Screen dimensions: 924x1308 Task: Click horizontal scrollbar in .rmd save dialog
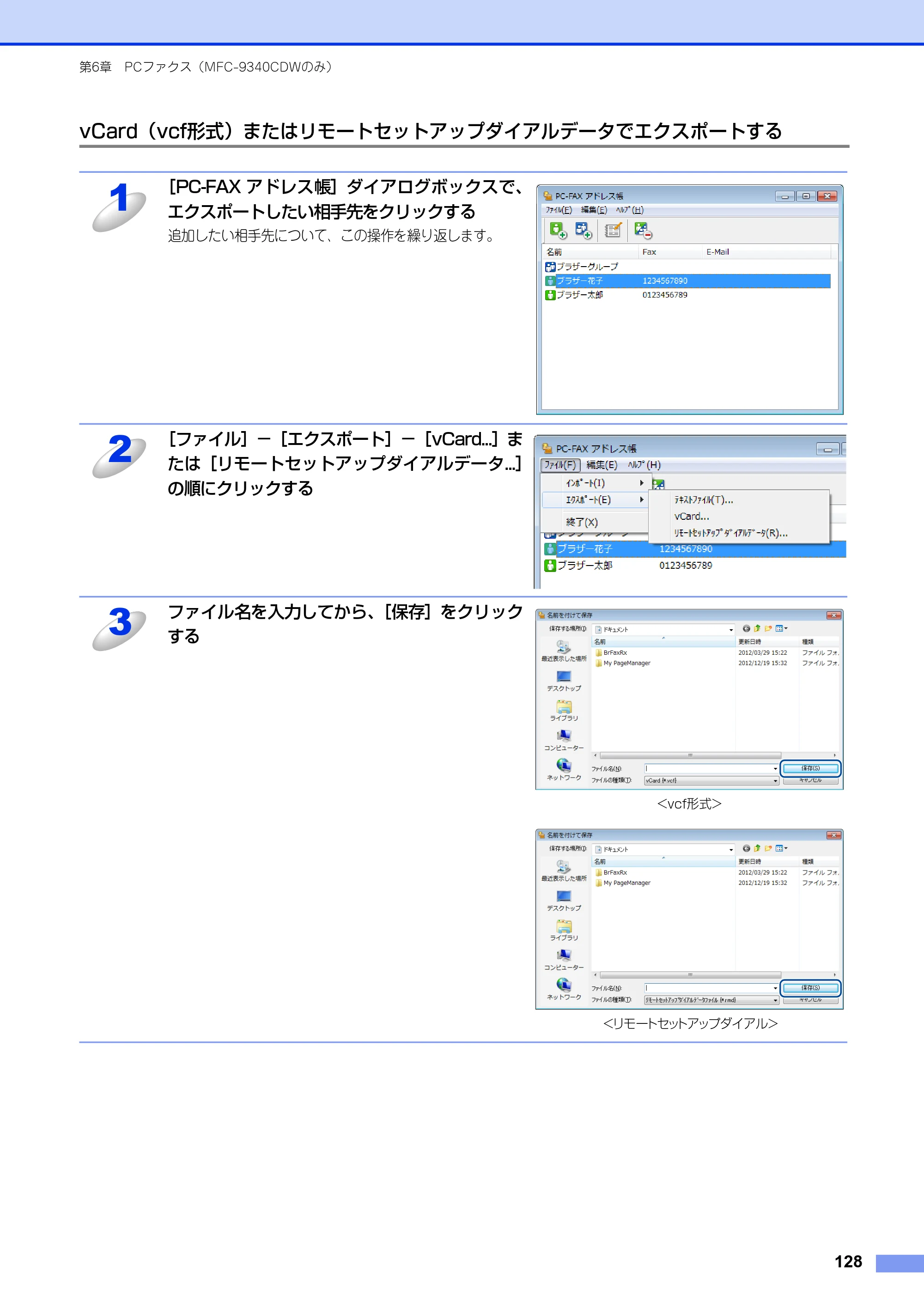point(690,975)
